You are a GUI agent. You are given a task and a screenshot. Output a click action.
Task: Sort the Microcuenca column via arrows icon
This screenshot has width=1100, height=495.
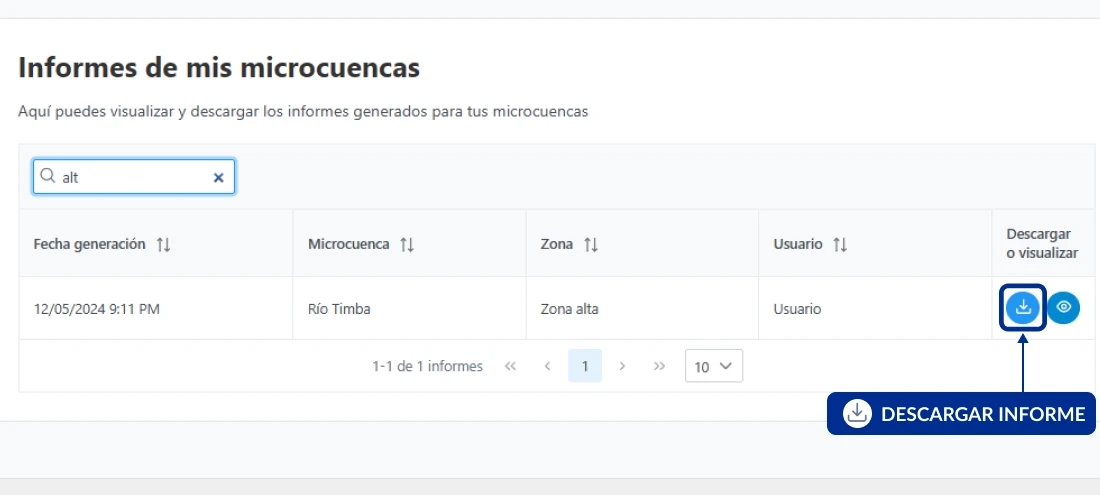click(407, 244)
